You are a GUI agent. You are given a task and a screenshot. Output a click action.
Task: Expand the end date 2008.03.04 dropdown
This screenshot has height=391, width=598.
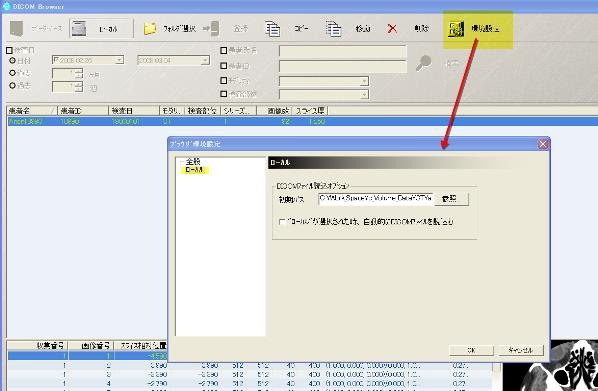205,60
